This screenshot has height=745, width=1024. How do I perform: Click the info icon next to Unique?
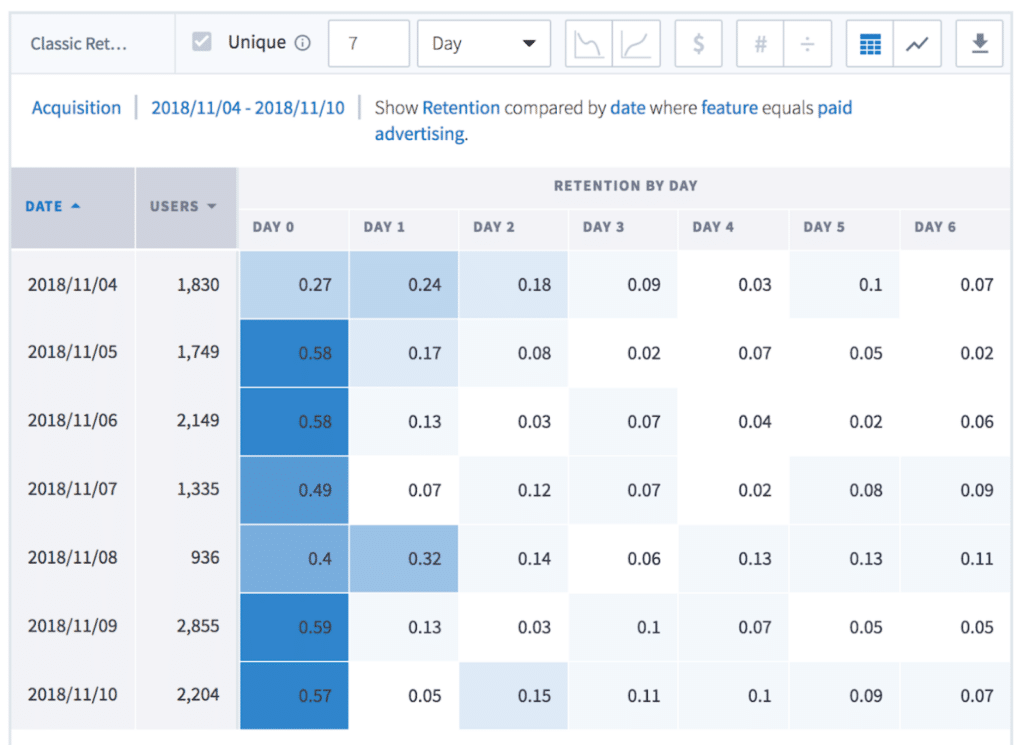[x=303, y=44]
